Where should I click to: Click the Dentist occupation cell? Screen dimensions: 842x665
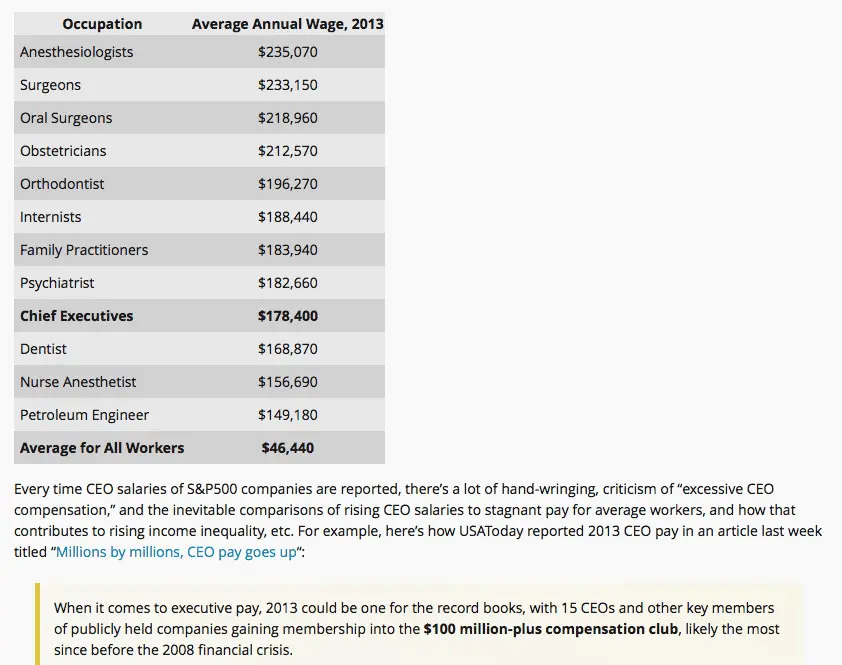[x=44, y=349]
